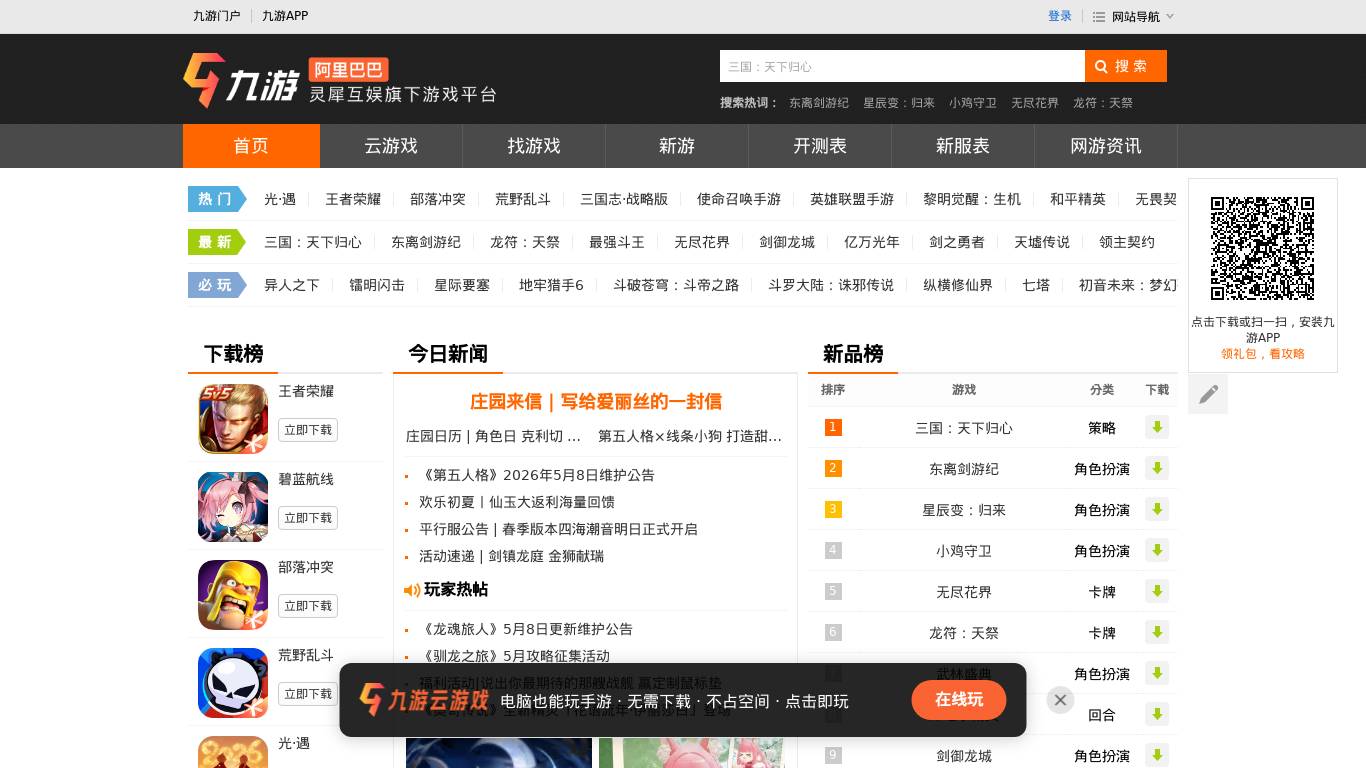Click category 策略 in ranking table
This screenshot has height=768, width=1366.
click(1102, 428)
